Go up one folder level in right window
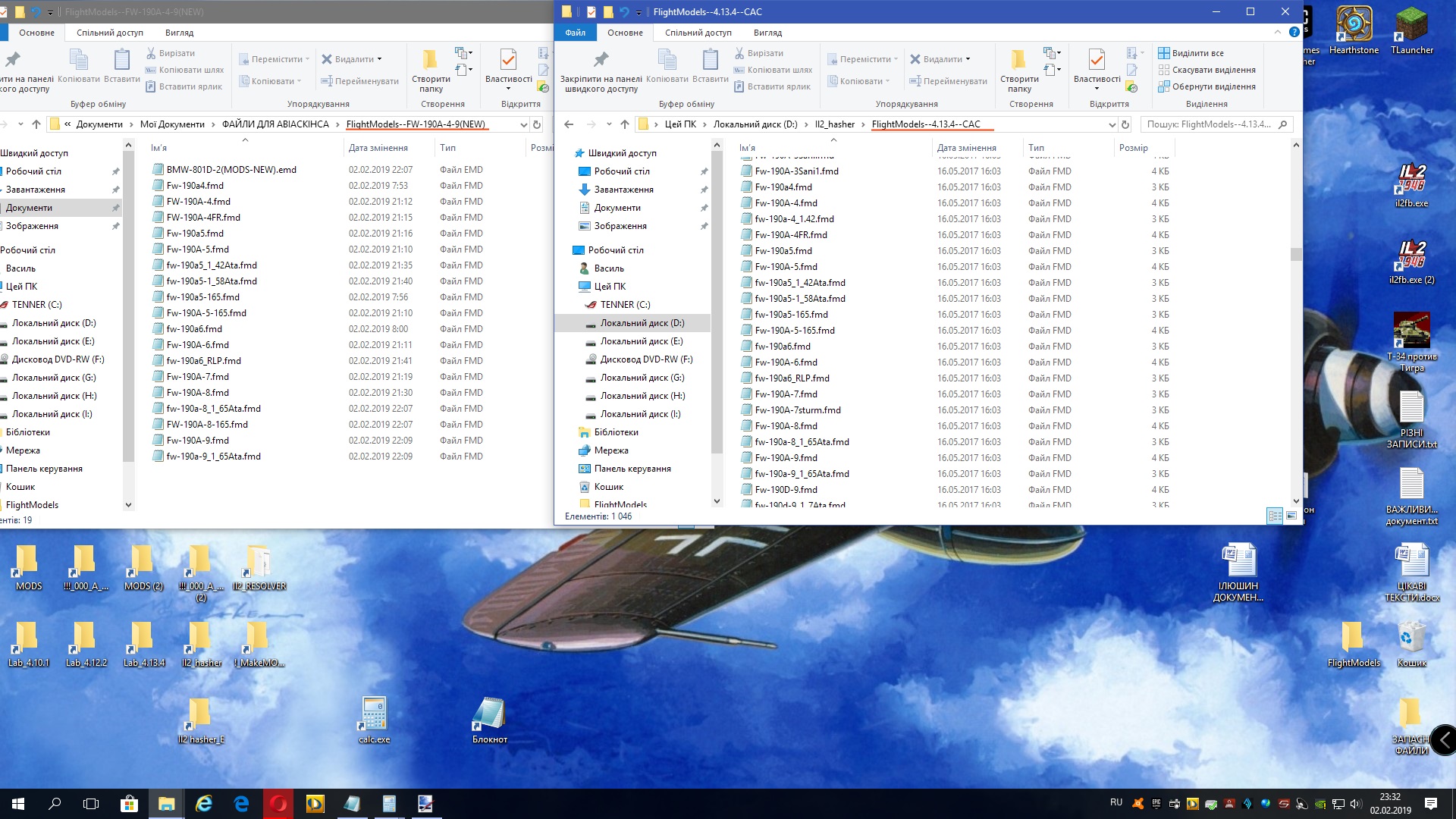This screenshot has width=1456, height=819. coord(624,124)
